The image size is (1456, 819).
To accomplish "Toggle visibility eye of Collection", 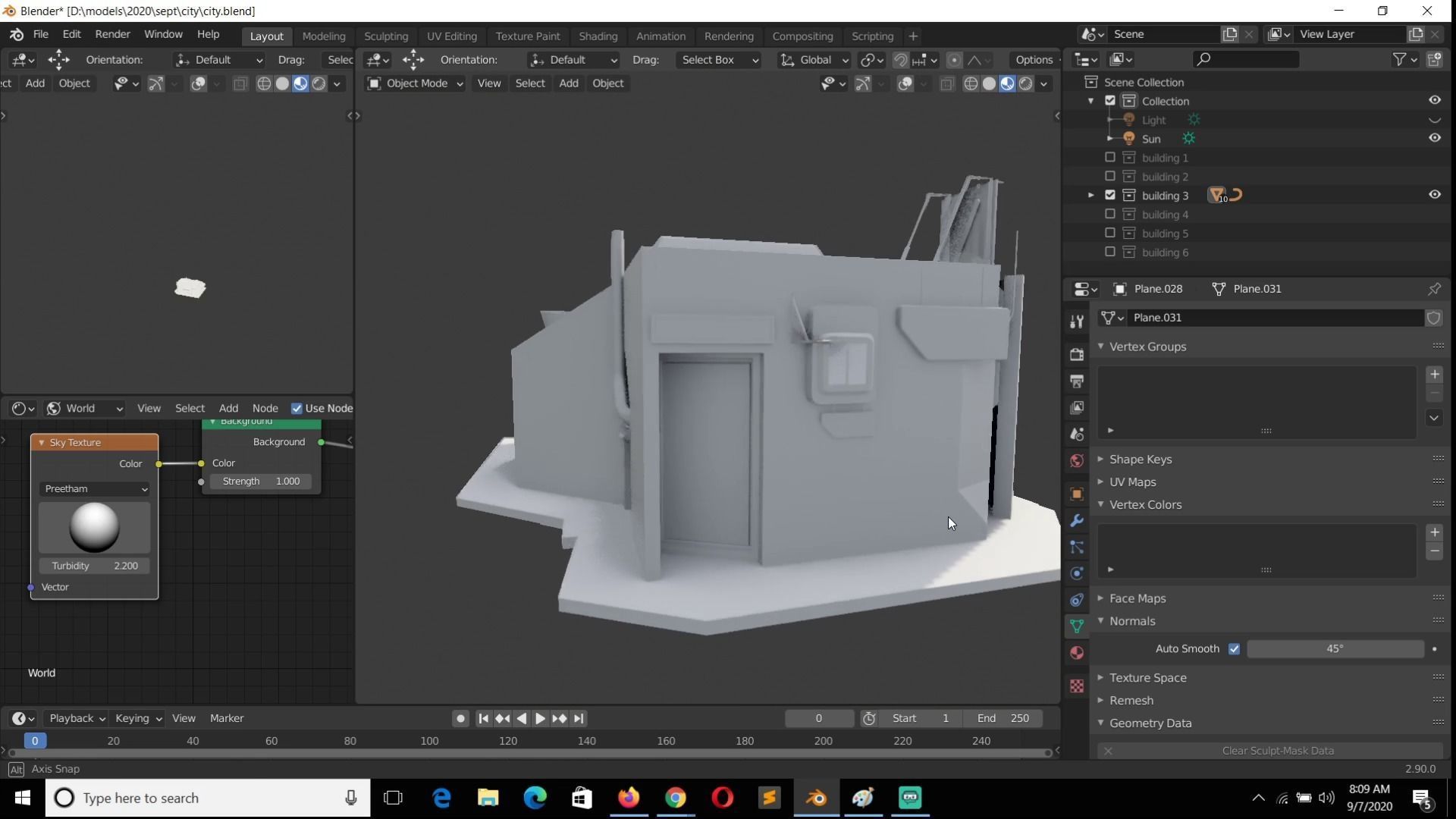I will (x=1435, y=100).
